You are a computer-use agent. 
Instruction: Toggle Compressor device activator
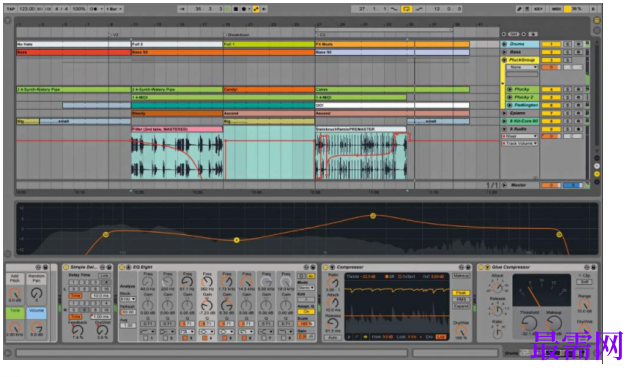pyautogui.click(x=326, y=267)
